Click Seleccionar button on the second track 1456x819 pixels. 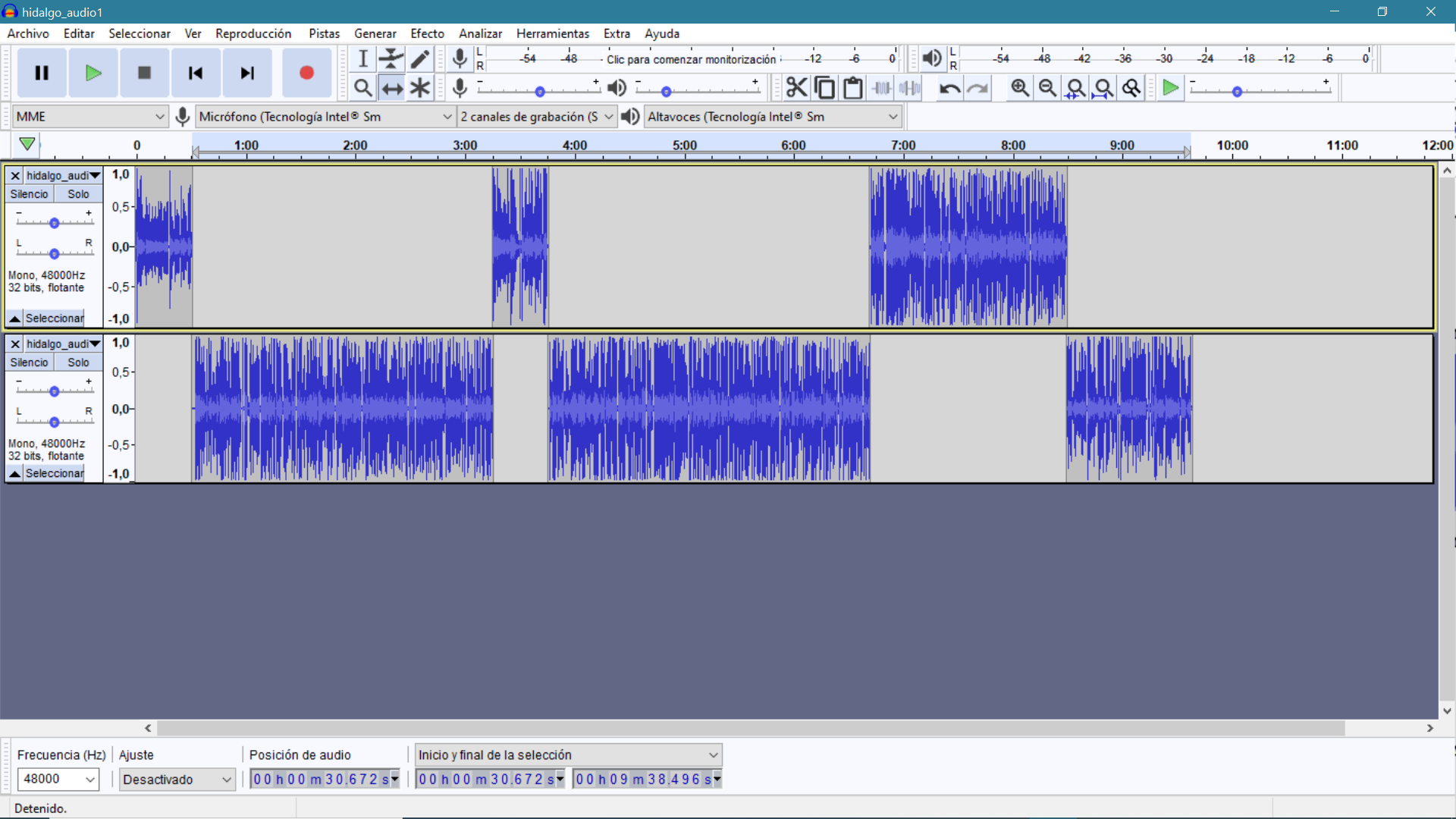coord(54,473)
